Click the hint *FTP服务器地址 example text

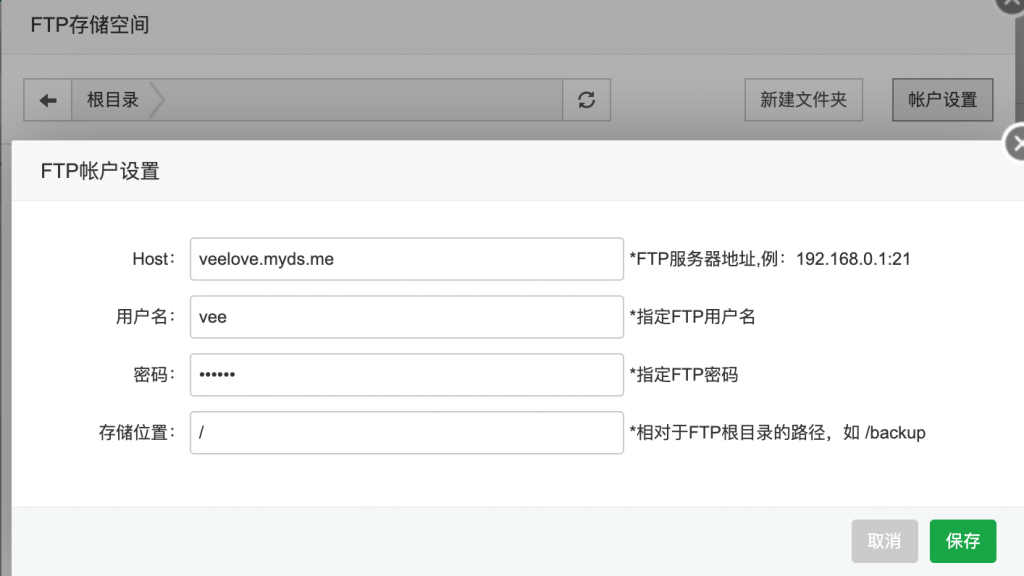pyautogui.click(x=770, y=259)
